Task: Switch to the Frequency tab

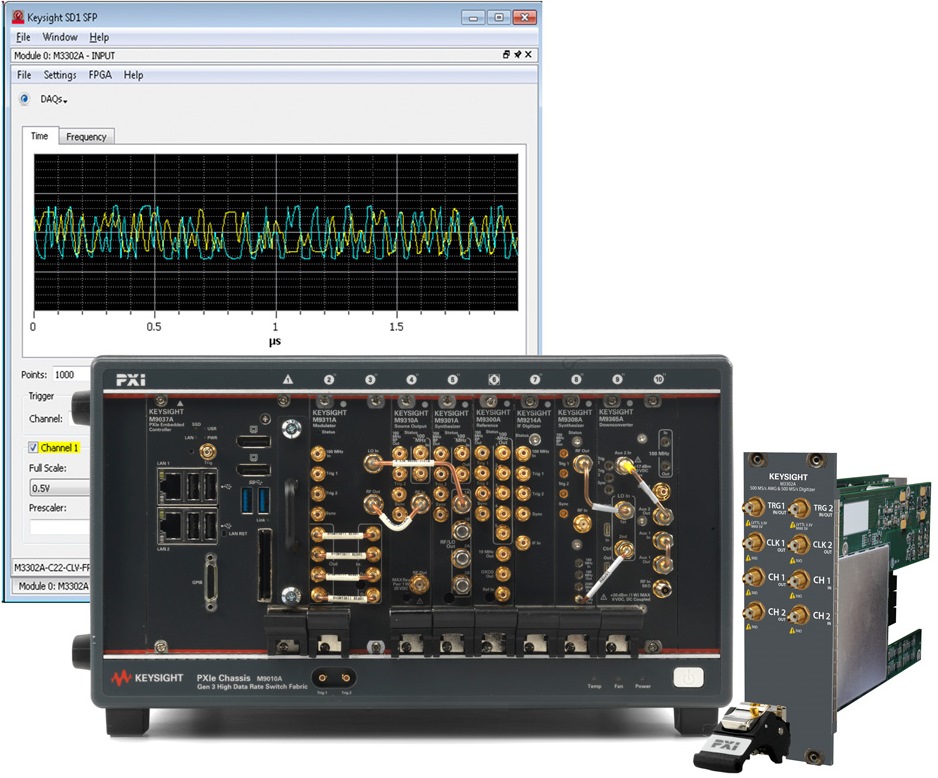Action: point(86,137)
